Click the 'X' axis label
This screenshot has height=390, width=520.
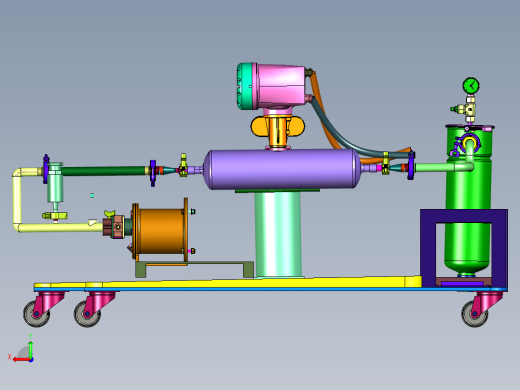[x=9, y=357]
